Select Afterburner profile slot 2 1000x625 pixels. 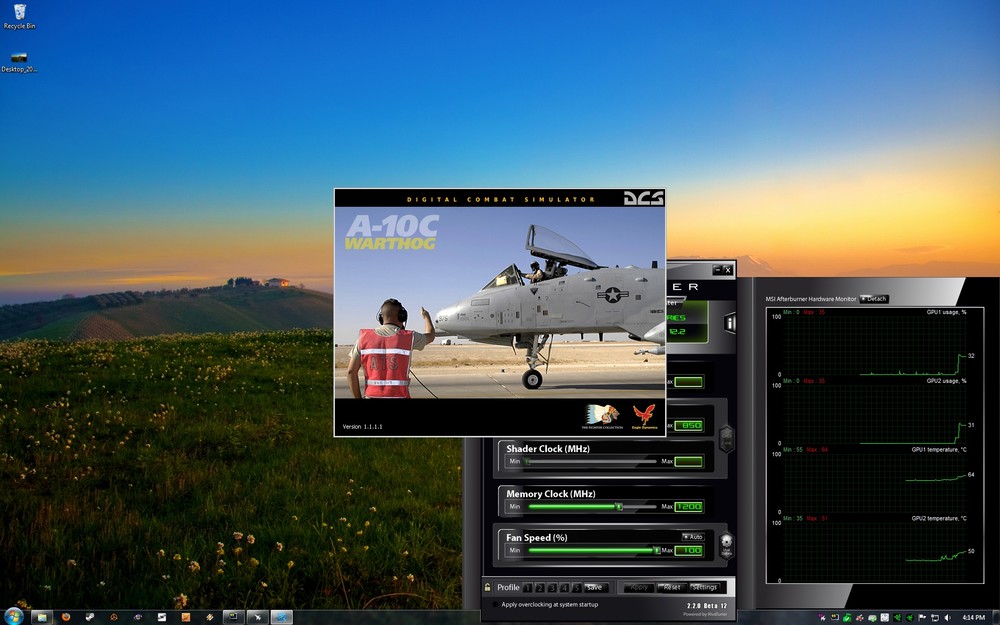[x=540, y=587]
